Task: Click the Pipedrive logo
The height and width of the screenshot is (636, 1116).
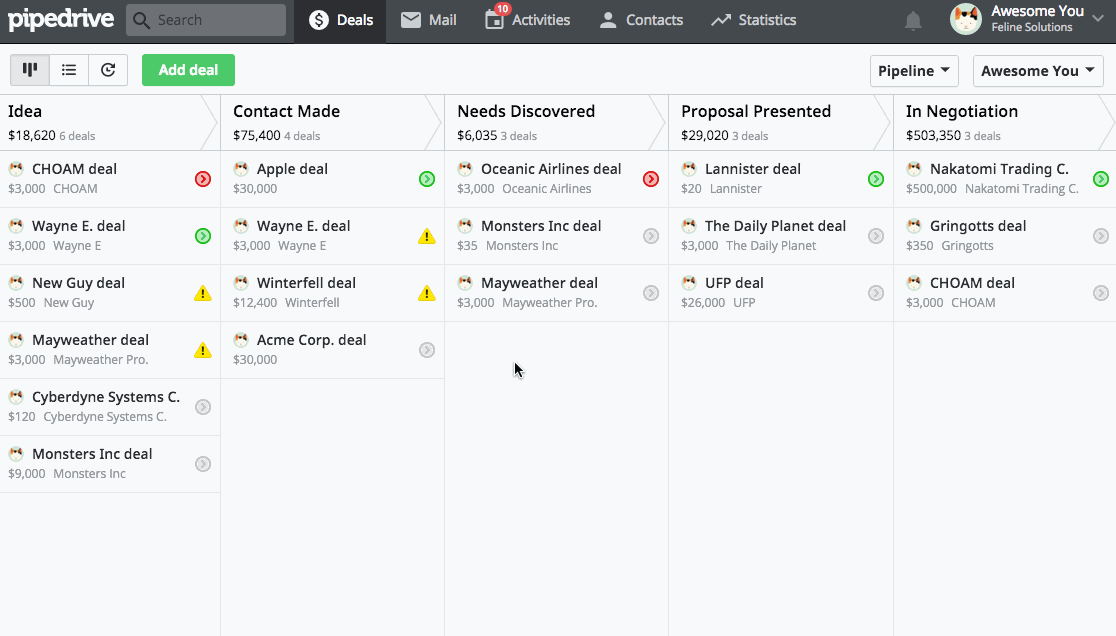Action: point(61,19)
